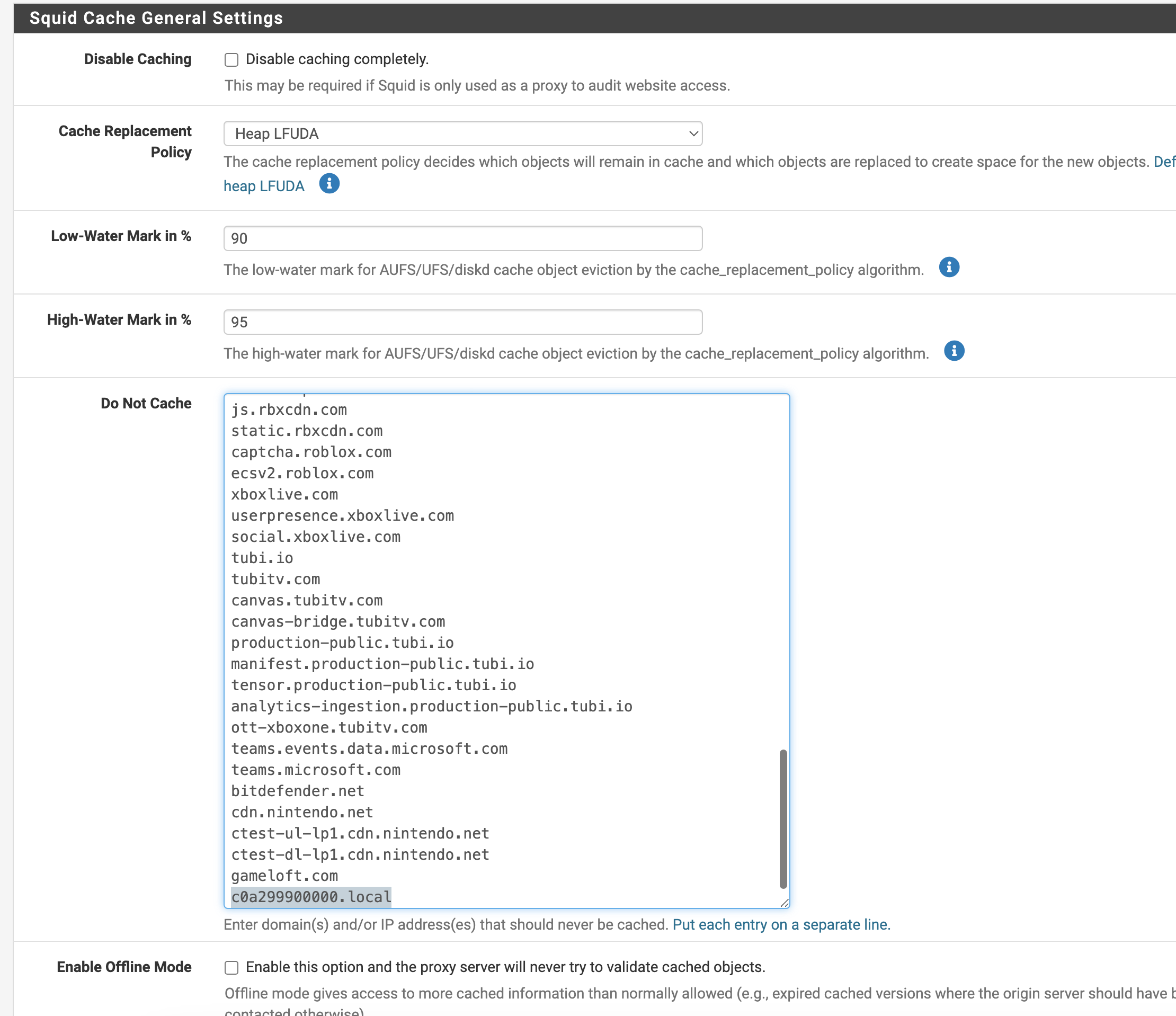Click the c0a299900000.local entry

[311, 897]
